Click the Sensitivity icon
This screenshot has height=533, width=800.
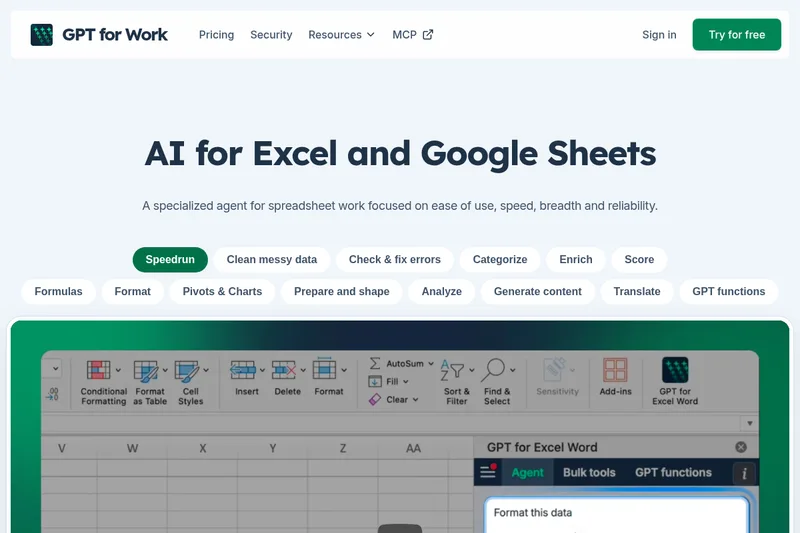click(x=555, y=370)
